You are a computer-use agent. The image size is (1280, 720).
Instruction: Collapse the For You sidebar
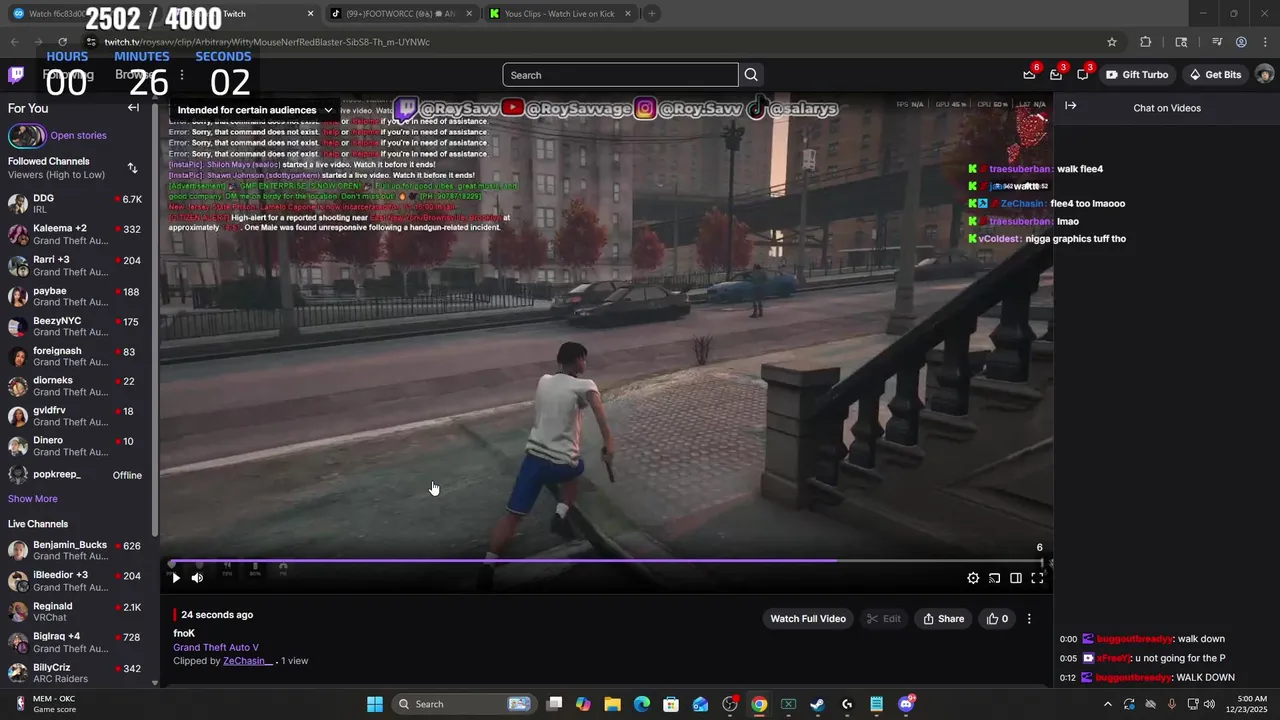coord(133,108)
